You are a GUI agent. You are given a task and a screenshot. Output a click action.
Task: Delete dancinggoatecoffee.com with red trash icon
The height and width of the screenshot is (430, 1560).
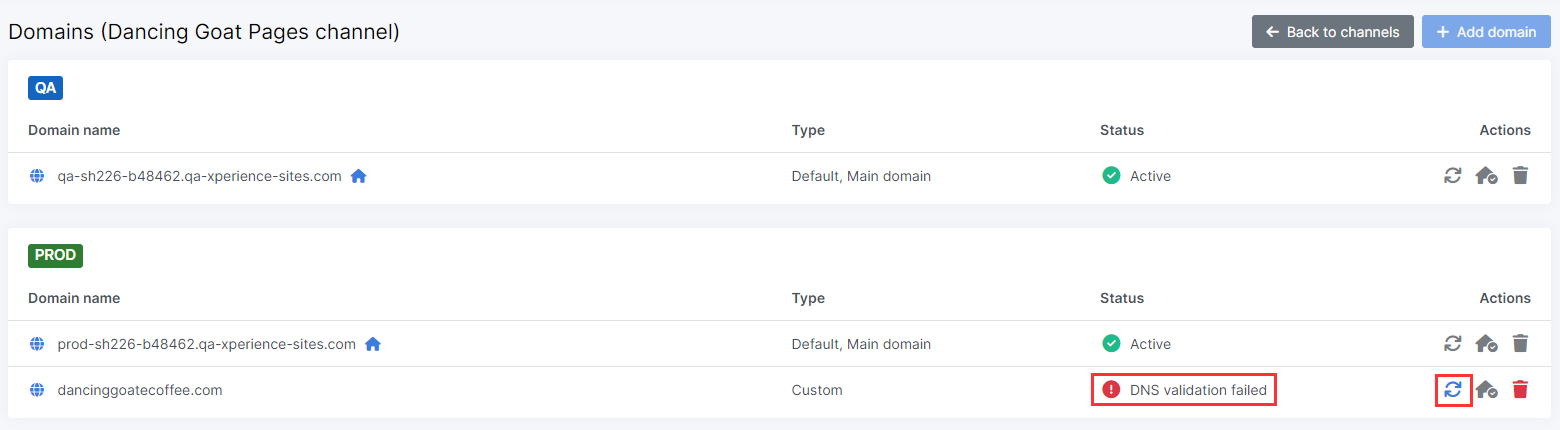click(x=1520, y=390)
